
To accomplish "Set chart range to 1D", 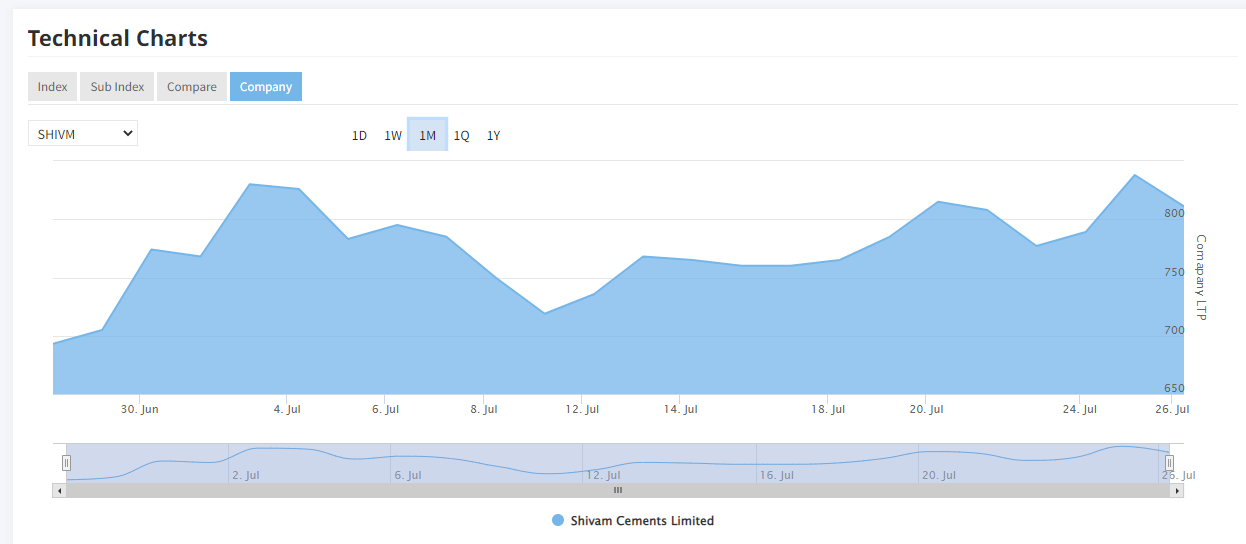I will tap(359, 136).
